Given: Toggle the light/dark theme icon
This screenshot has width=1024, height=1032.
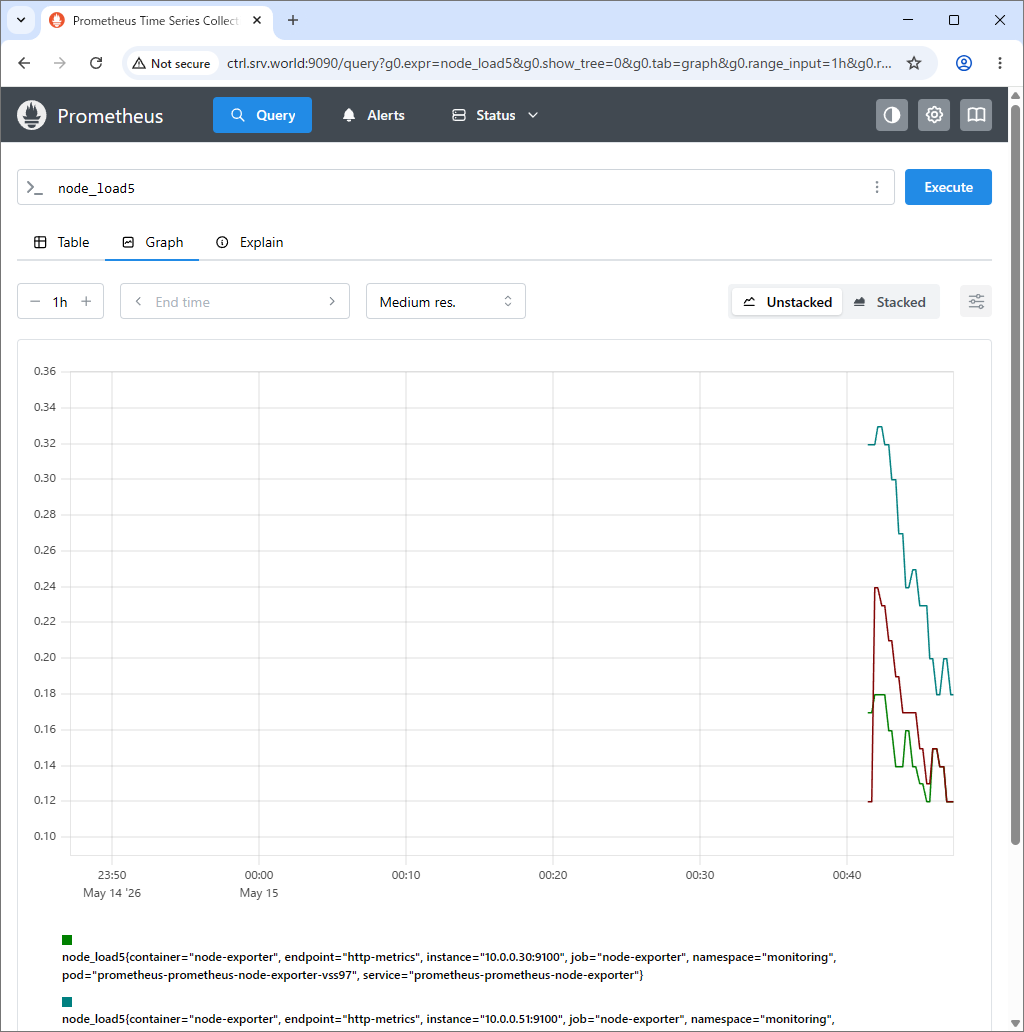Looking at the screenshot, I should click(x=892, y=115).
